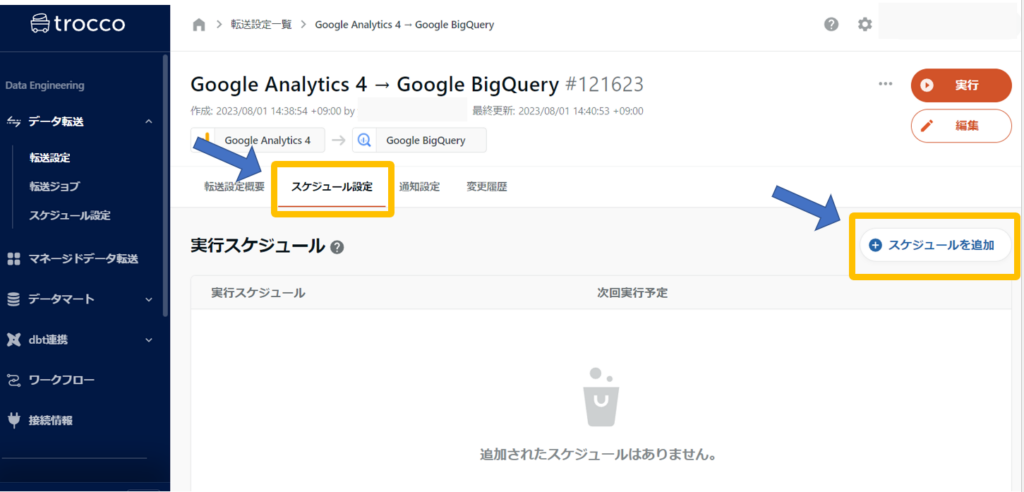The image size is (1024, 492).
Task: Open the settings gear icon
Action: [865, 25]
